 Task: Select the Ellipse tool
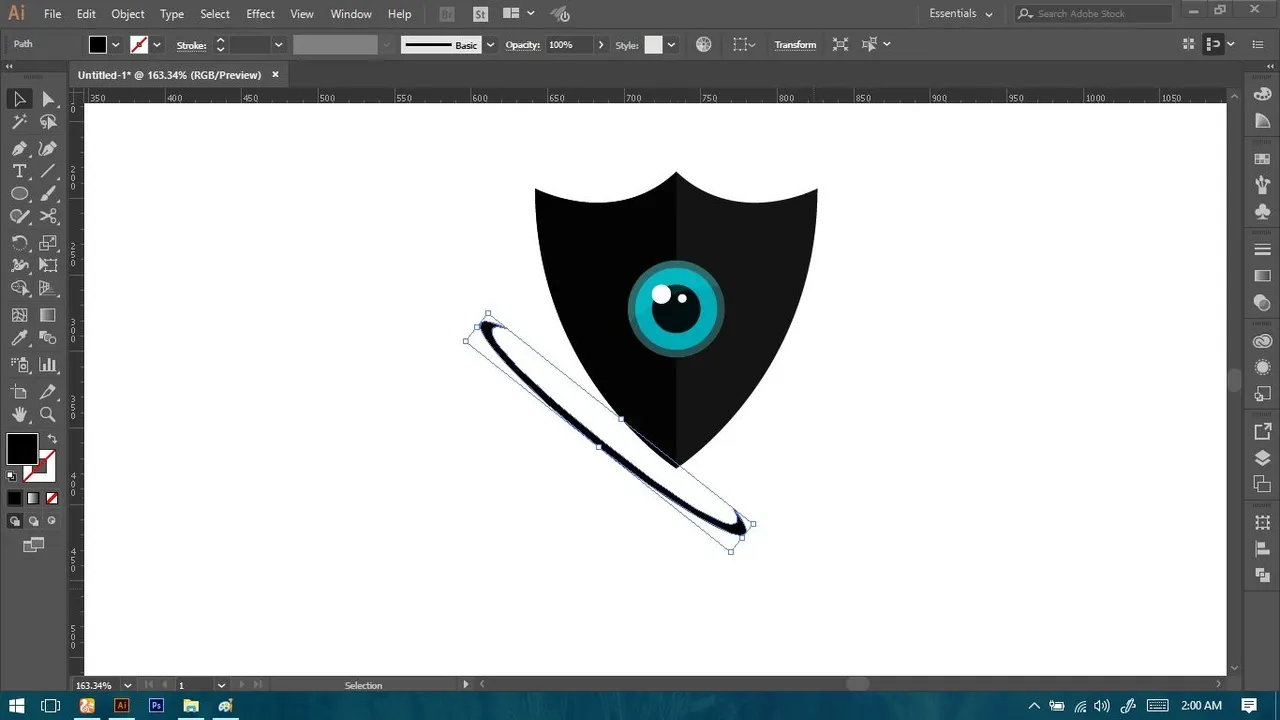coord(19,194)
